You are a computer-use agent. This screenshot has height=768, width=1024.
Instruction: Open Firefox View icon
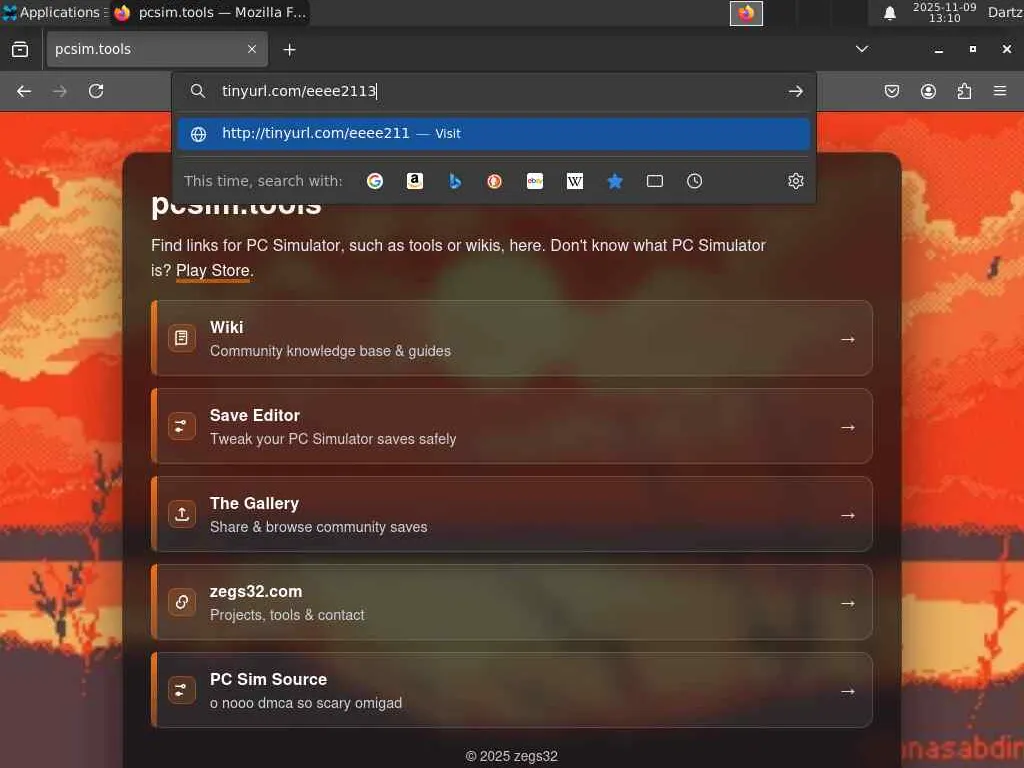point(20,50)
